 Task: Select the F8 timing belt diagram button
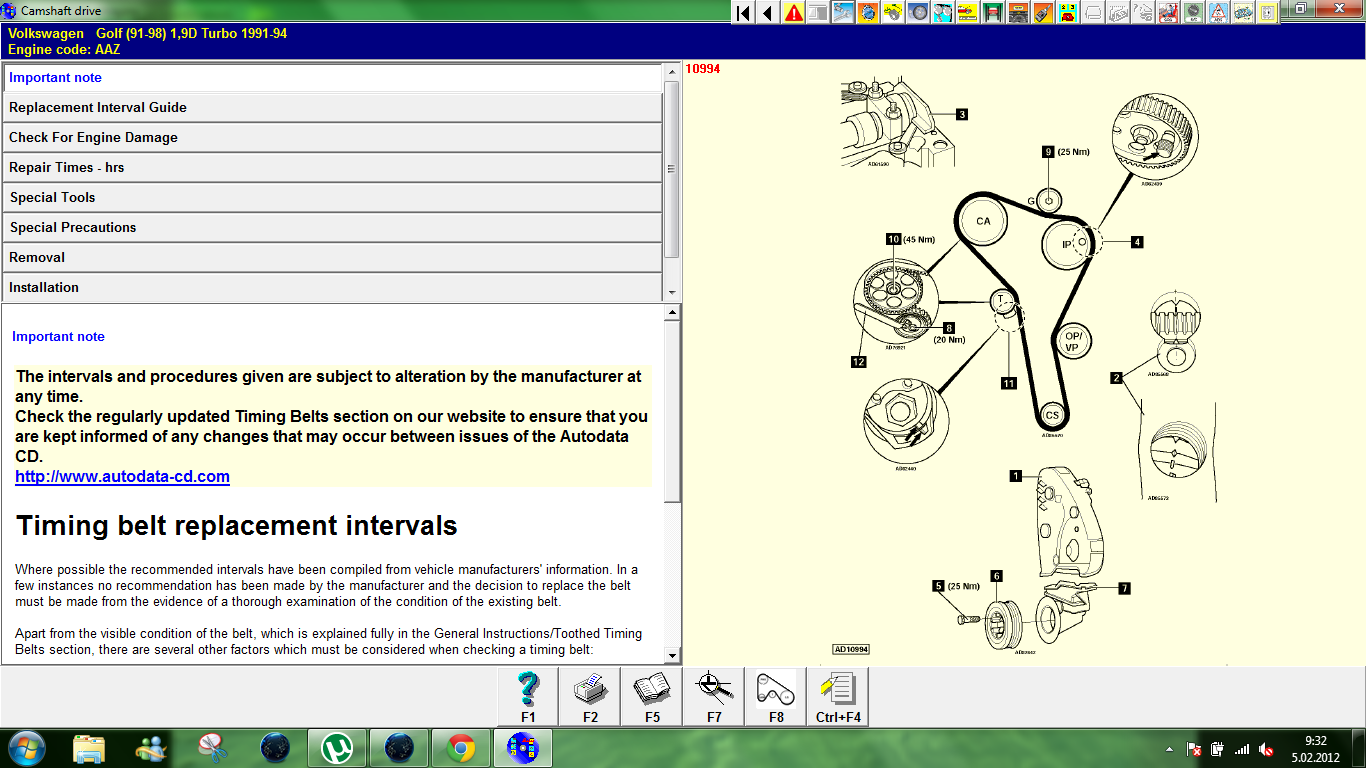click(776, 696)
